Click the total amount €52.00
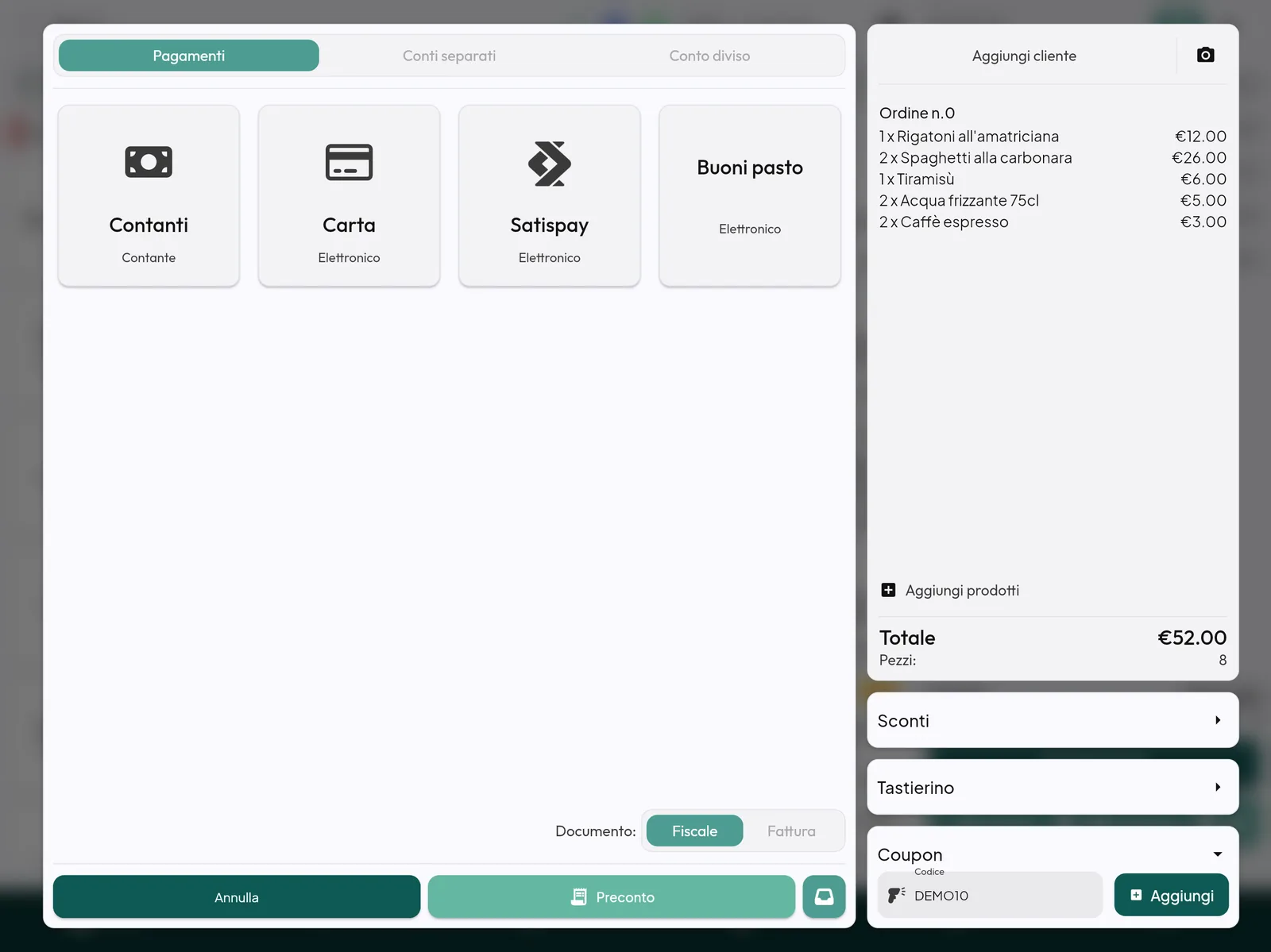Image resolution: width=1271 pixels, height=952 pixels. (1192, 638)
